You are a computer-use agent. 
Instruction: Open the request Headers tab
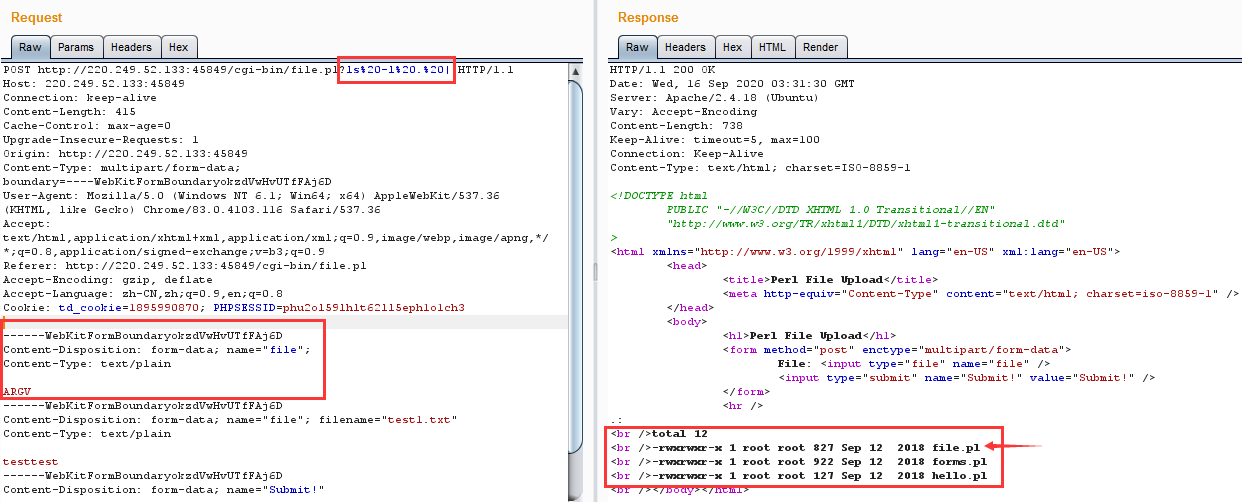131,47
